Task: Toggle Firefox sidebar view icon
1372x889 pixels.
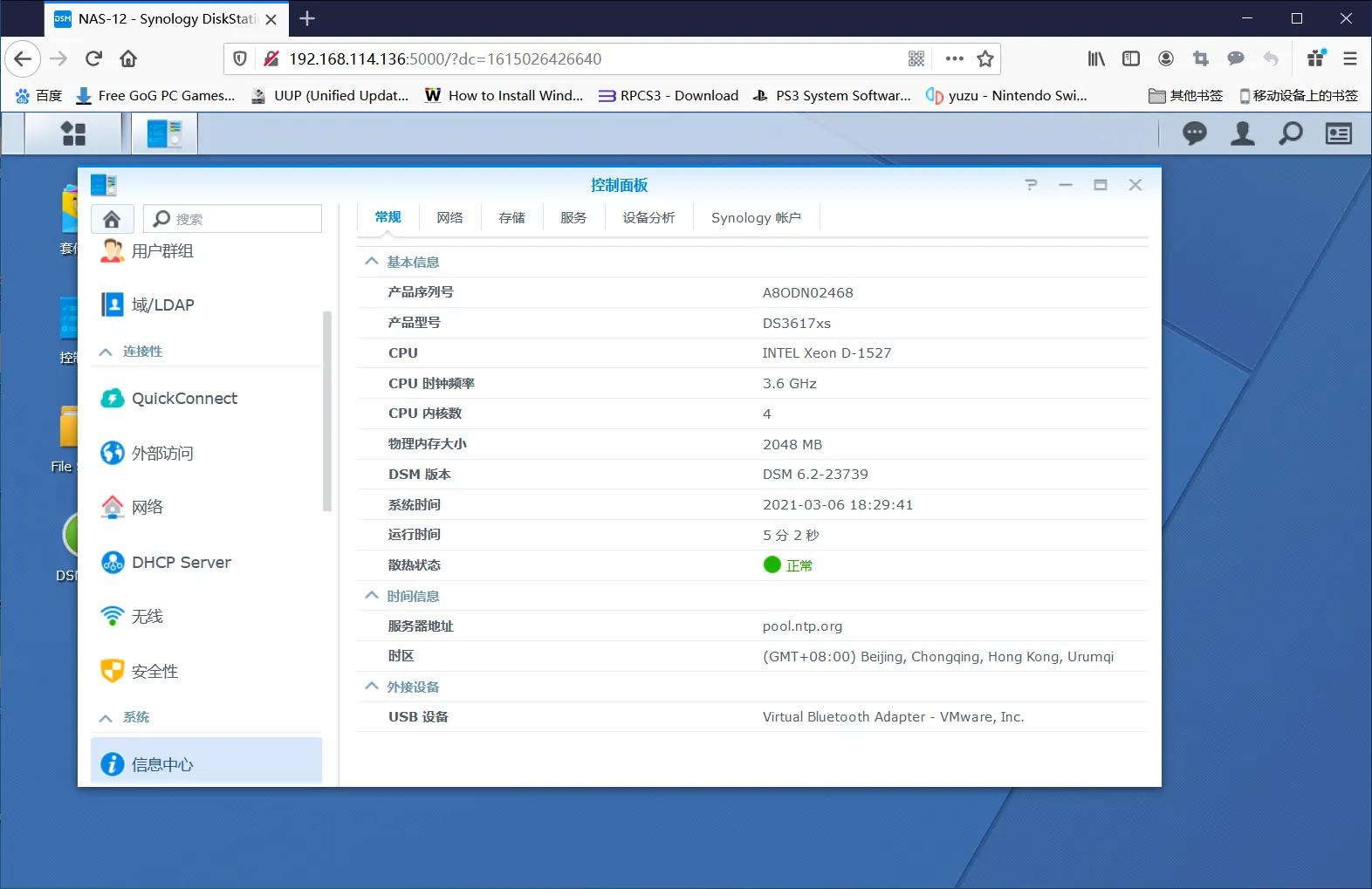Action: [1131, 58]
